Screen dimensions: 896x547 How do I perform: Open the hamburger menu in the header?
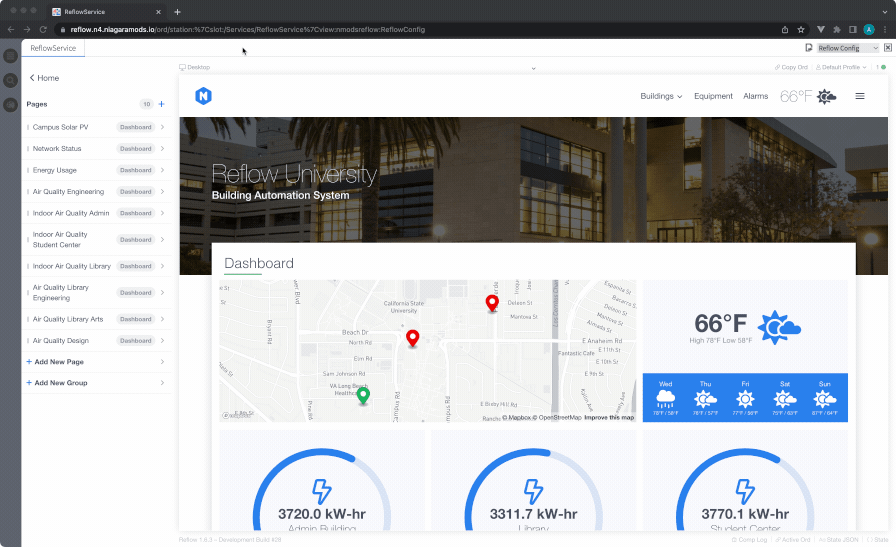(x=859, y=96)
